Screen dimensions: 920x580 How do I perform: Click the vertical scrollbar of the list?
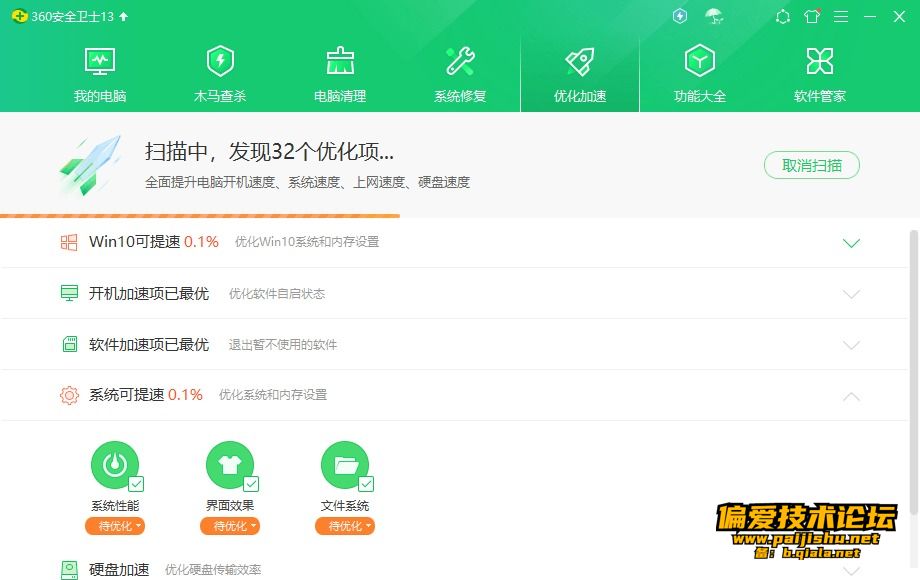914,372
